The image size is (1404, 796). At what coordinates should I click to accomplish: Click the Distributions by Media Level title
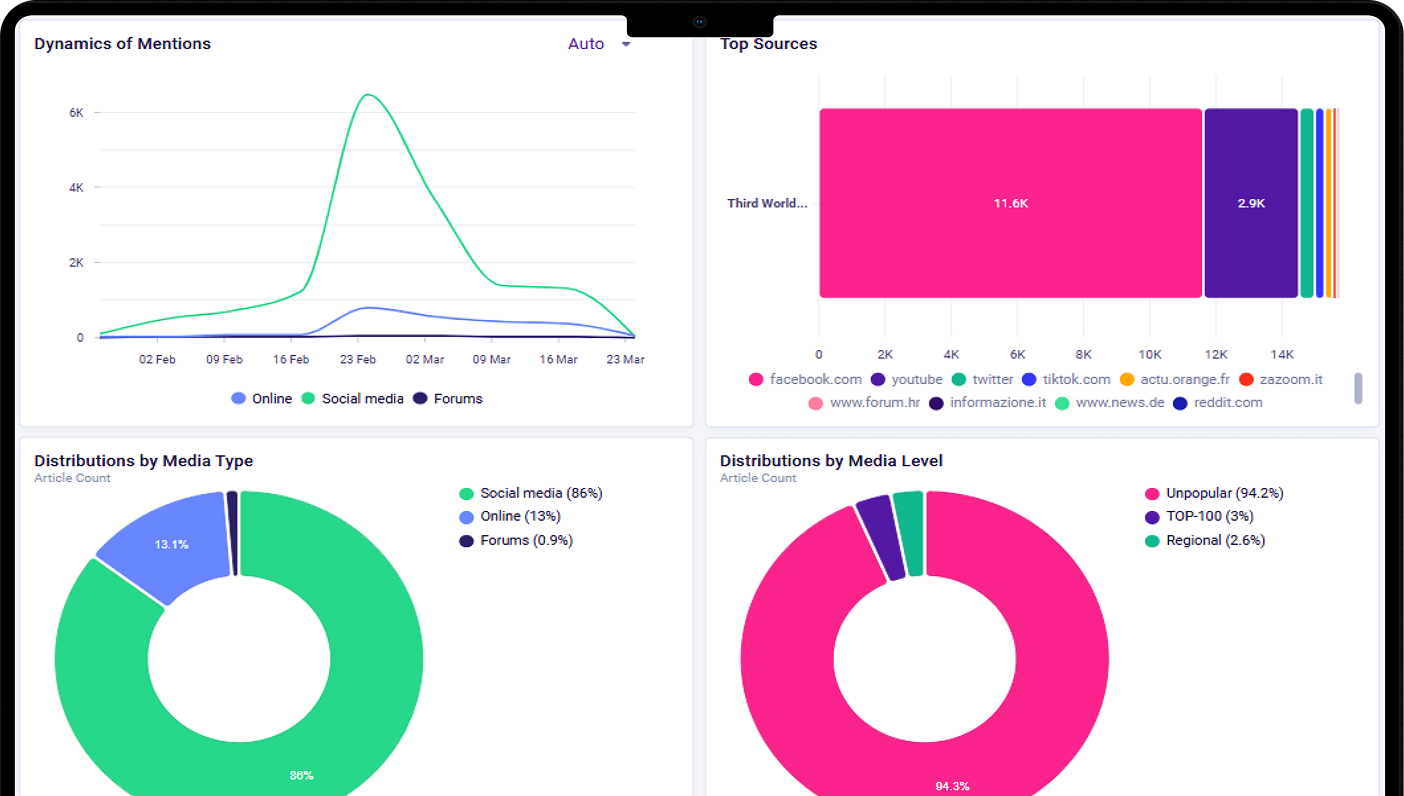[x=831, y=461]
